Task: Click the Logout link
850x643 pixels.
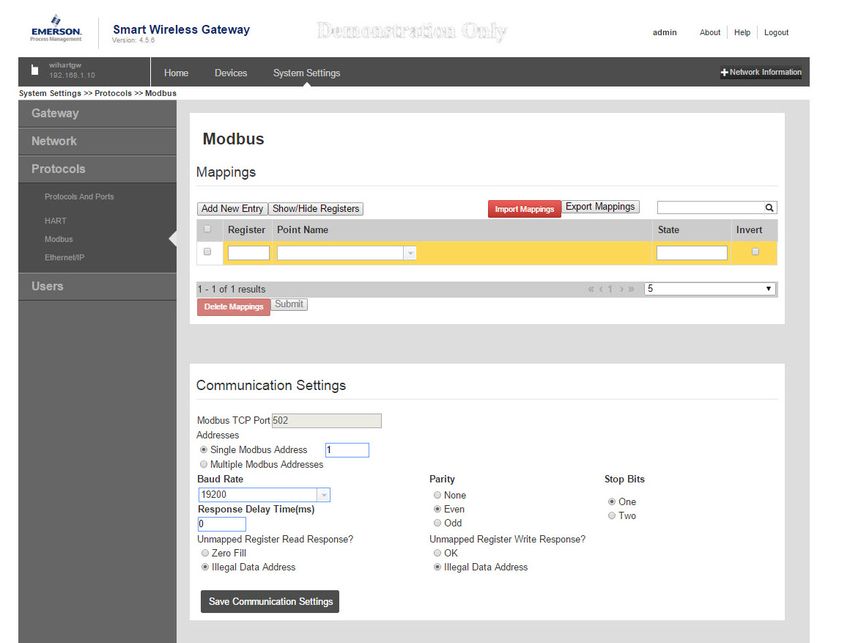Action: [x=776, y=33]
